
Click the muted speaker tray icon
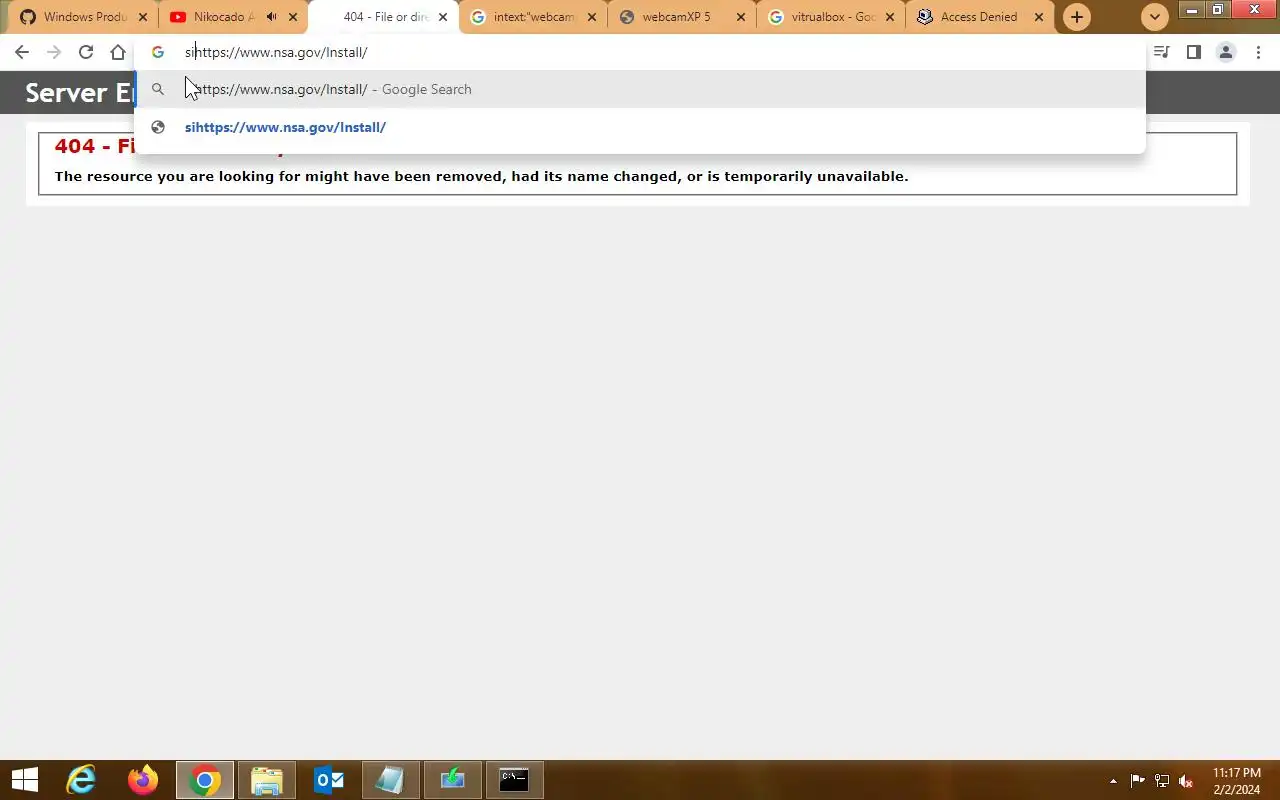1186,780
